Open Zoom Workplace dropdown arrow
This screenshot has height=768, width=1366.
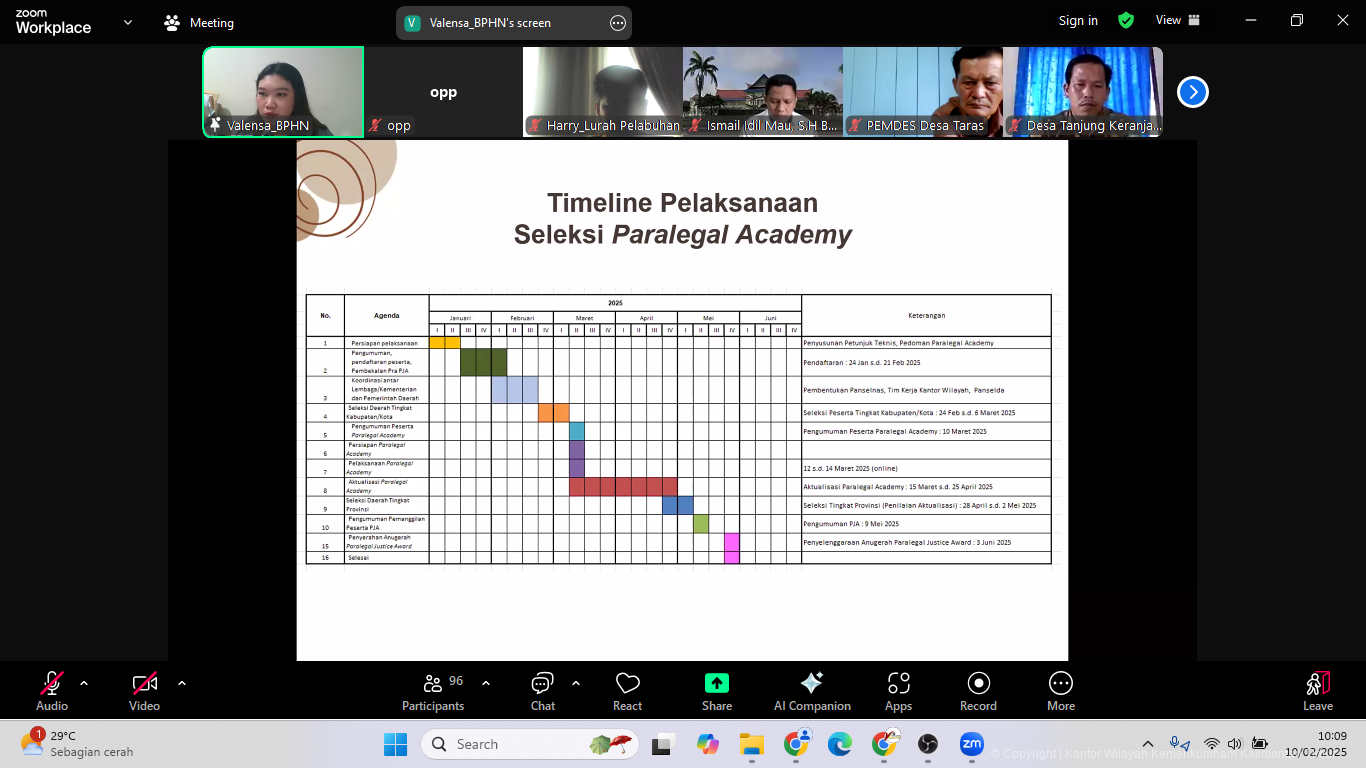click(128, 22)
